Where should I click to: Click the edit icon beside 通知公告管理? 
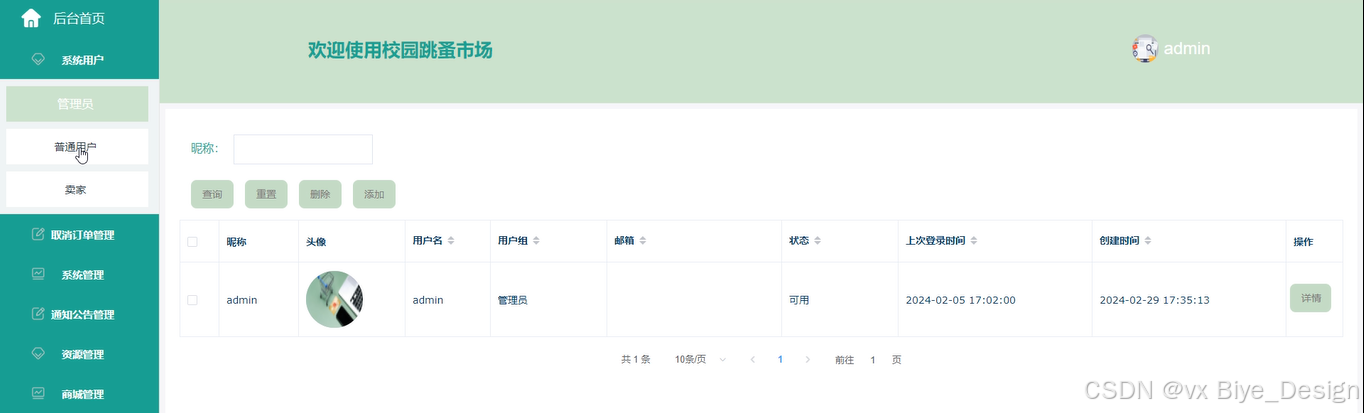click(38, 314)
